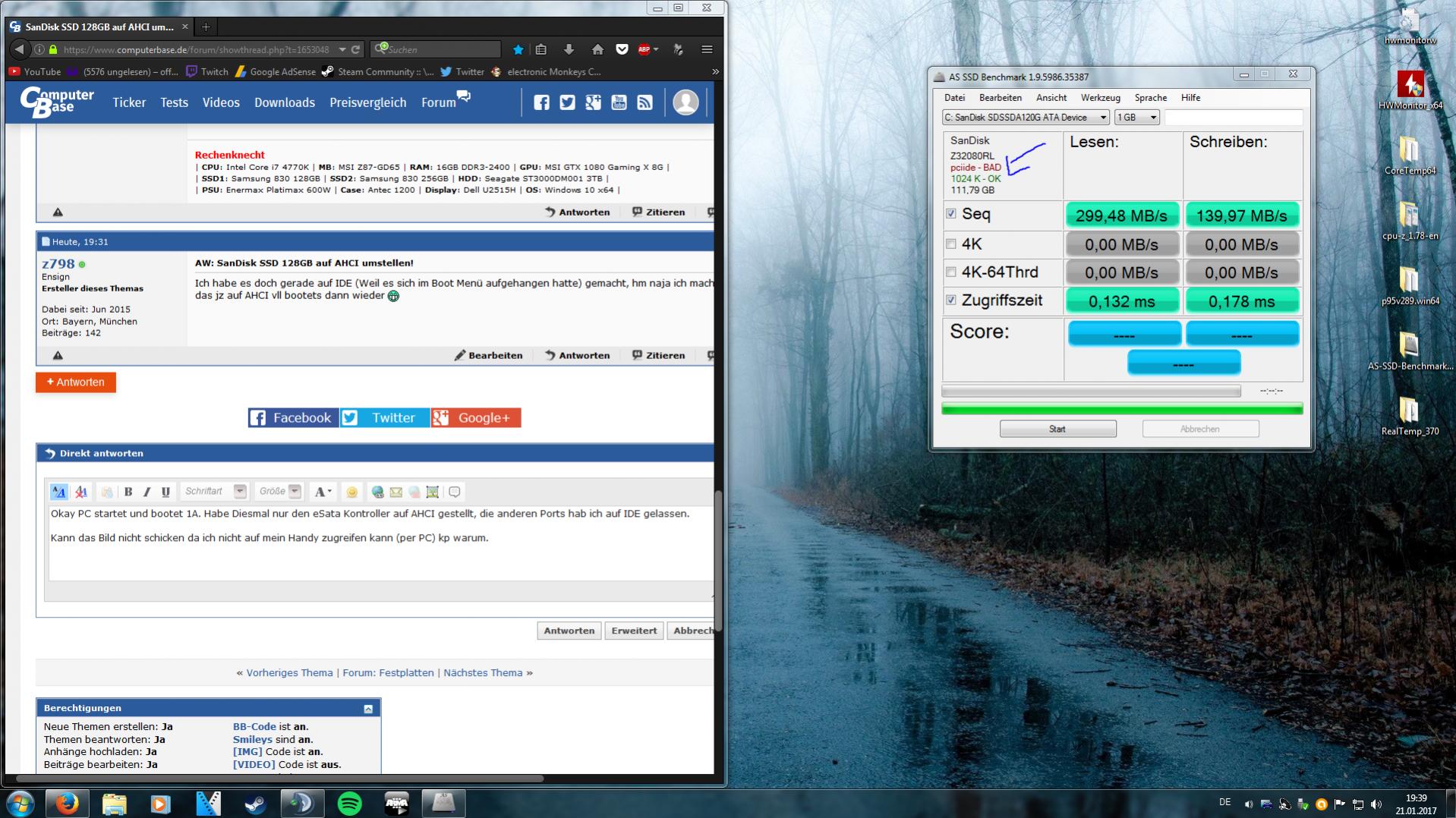Open the Datei menu in AS SSD
1456x818 pixels.
(x=954, y=97)
